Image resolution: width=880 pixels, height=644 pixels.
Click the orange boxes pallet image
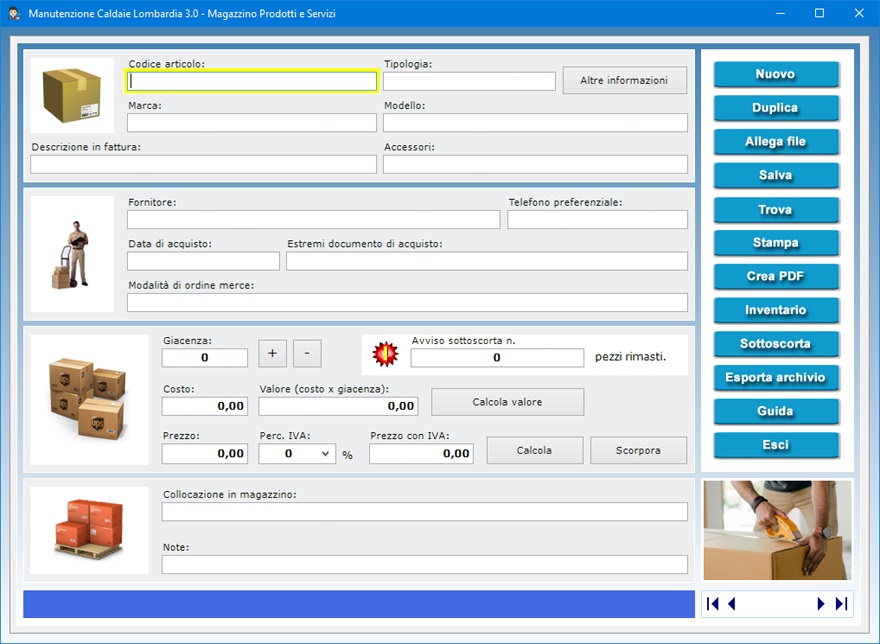coord(89,529)
